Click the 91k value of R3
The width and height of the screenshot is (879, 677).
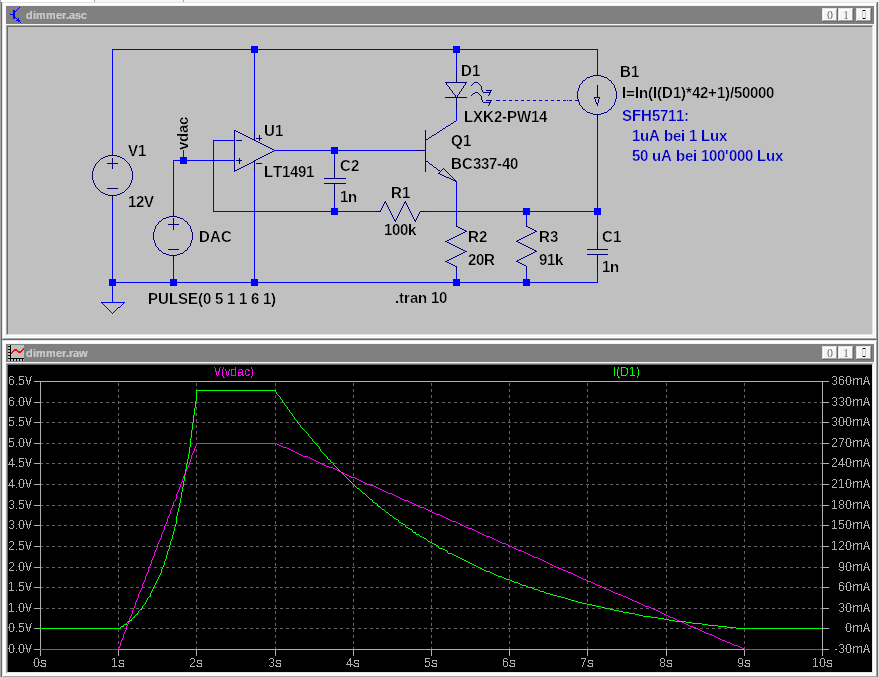[x=551, y=260]
